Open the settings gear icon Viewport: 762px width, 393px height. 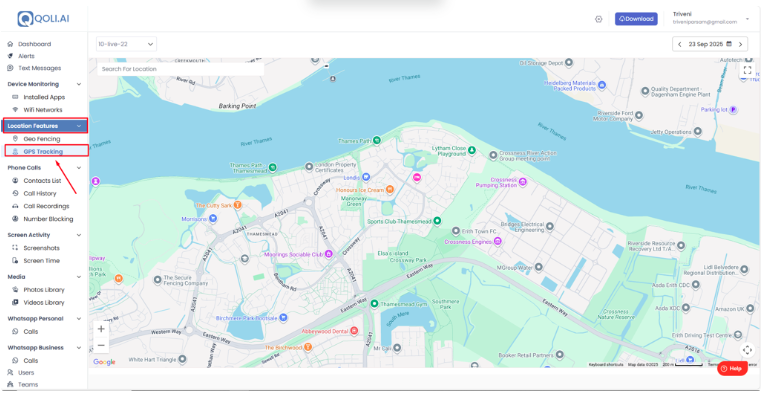point(599,19)
